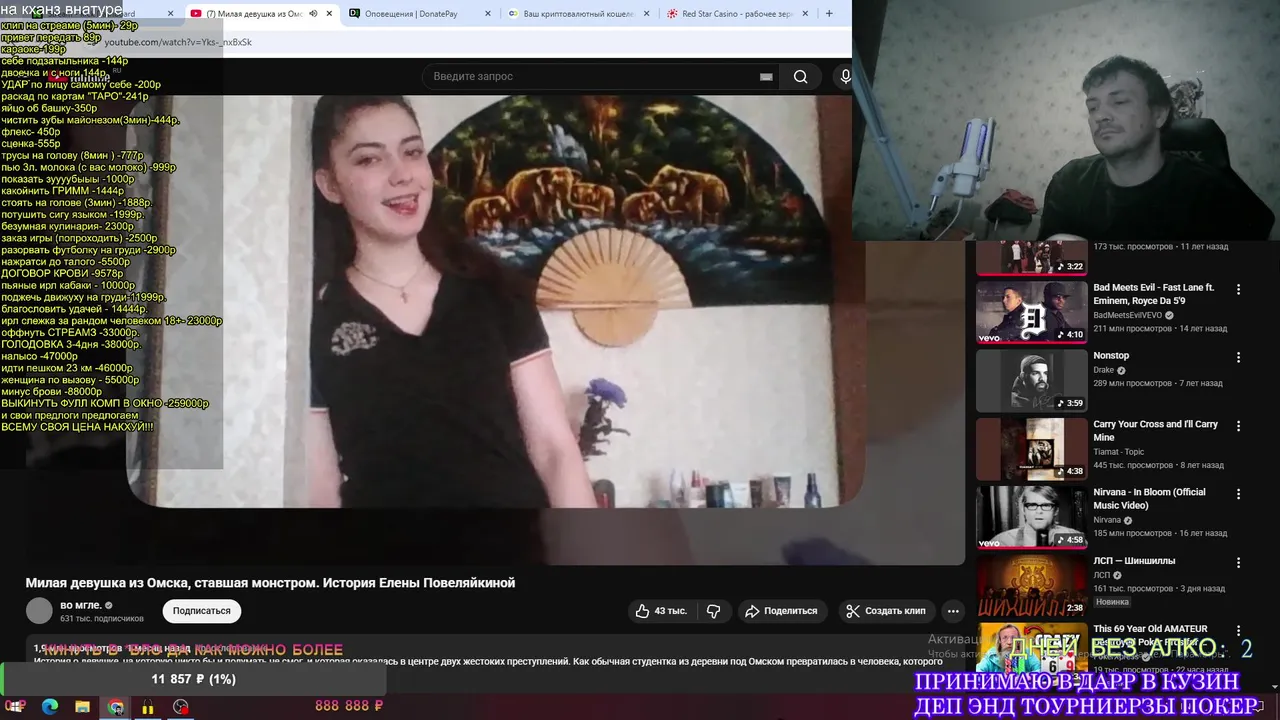Dislike the video with thumbs-down icon
The width and height of the screenshot is (1280, 720).
point(714,611)
